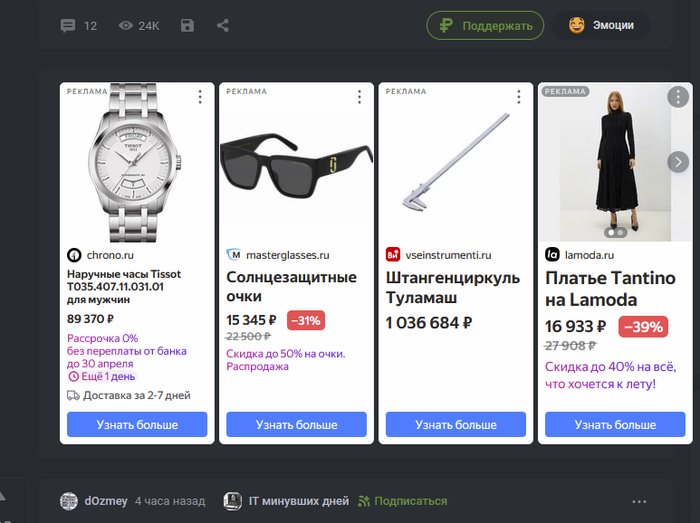Click the eye views icon showing 24K
Image resolution: width=700 pixels, height=523 pixels.
[x=126, y=26]
